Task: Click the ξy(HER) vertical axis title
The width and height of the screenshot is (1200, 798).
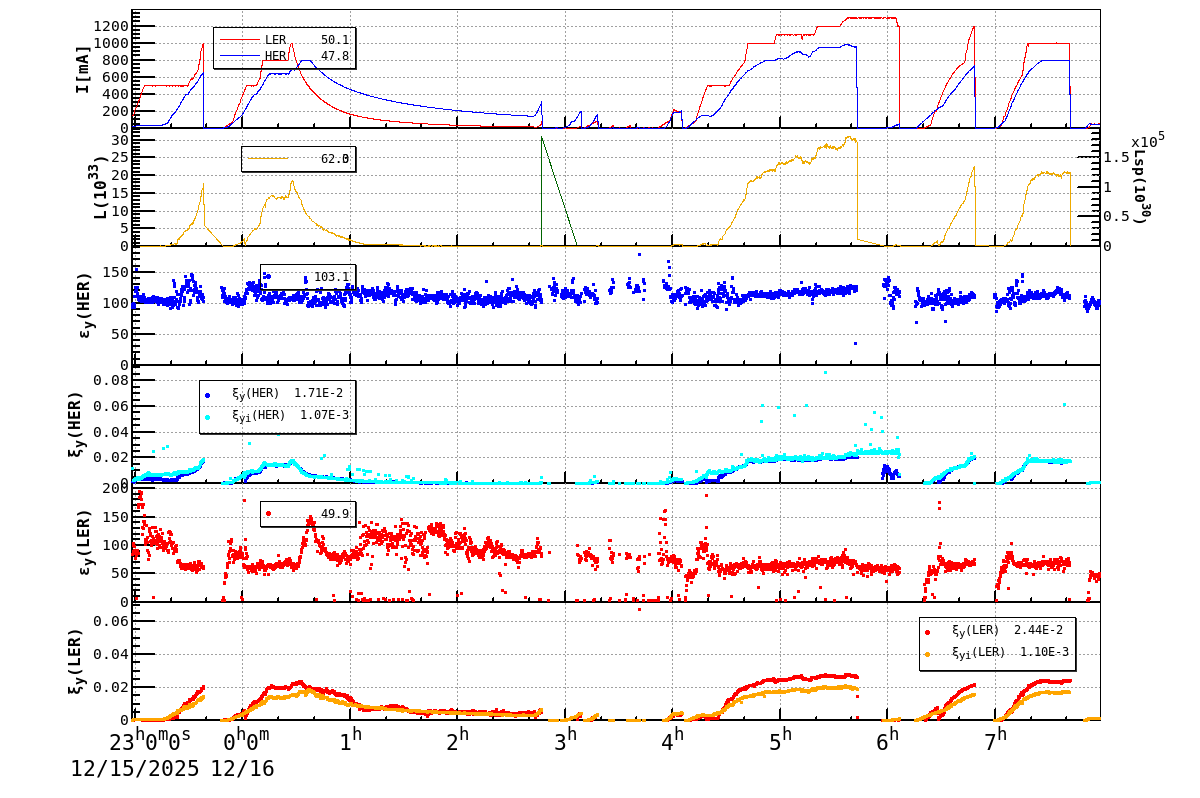Action: pyautogui.click(x=76, y=423)
